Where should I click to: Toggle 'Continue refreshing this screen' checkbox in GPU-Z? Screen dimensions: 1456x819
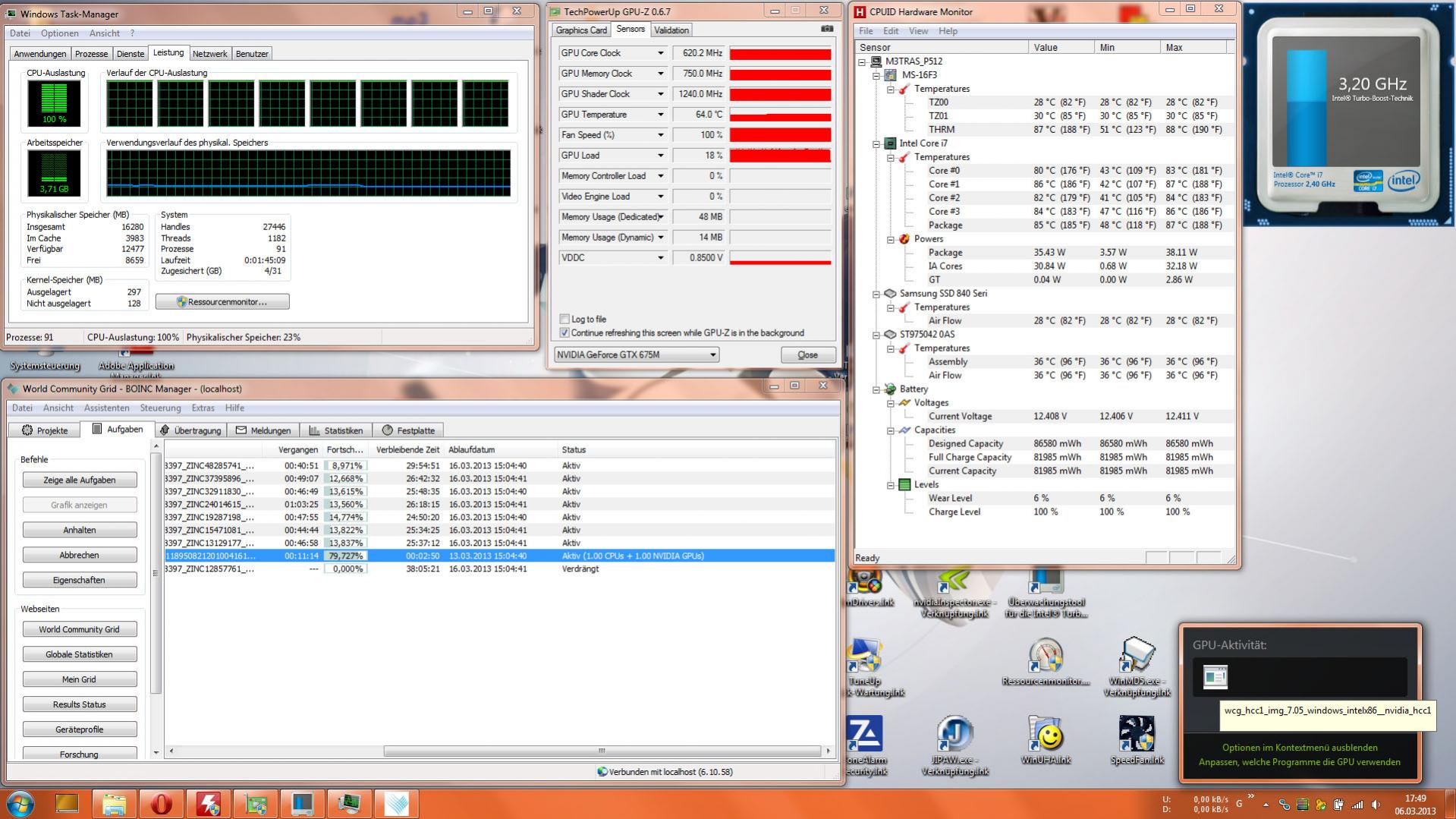pos(564,332)
